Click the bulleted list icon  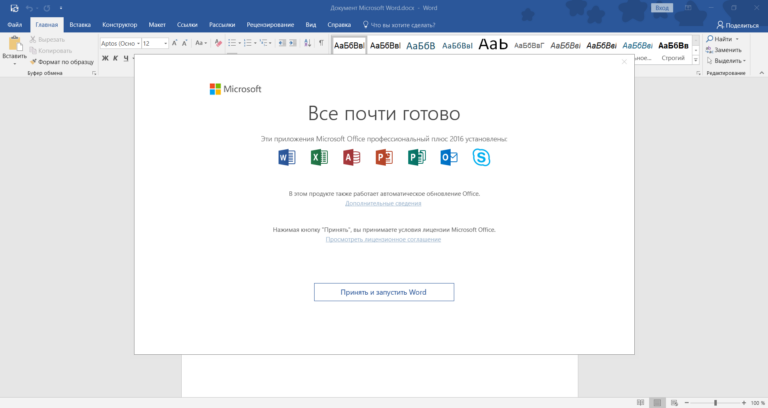pos(234,43)
